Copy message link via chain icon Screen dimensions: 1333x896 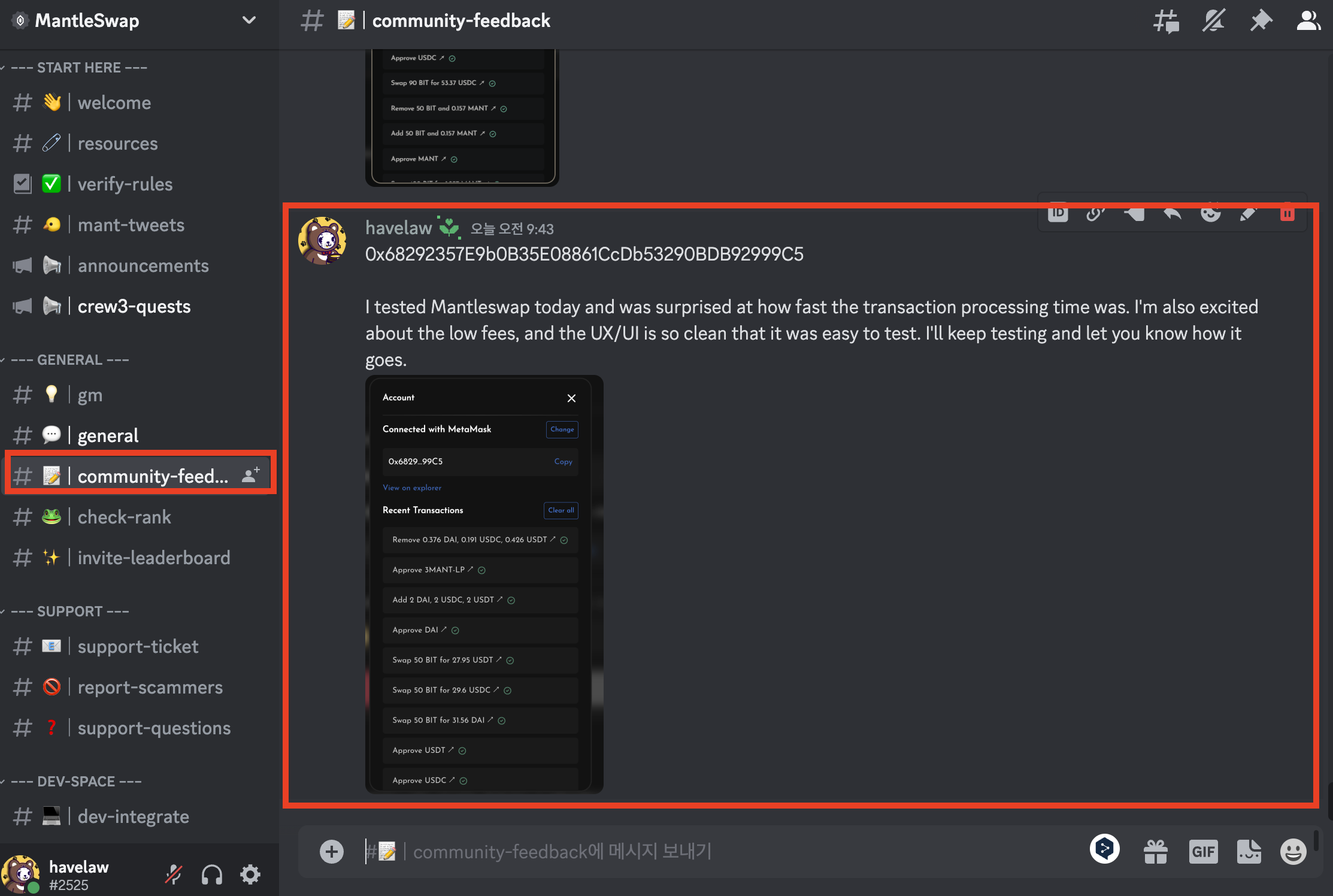(1096, 213)
